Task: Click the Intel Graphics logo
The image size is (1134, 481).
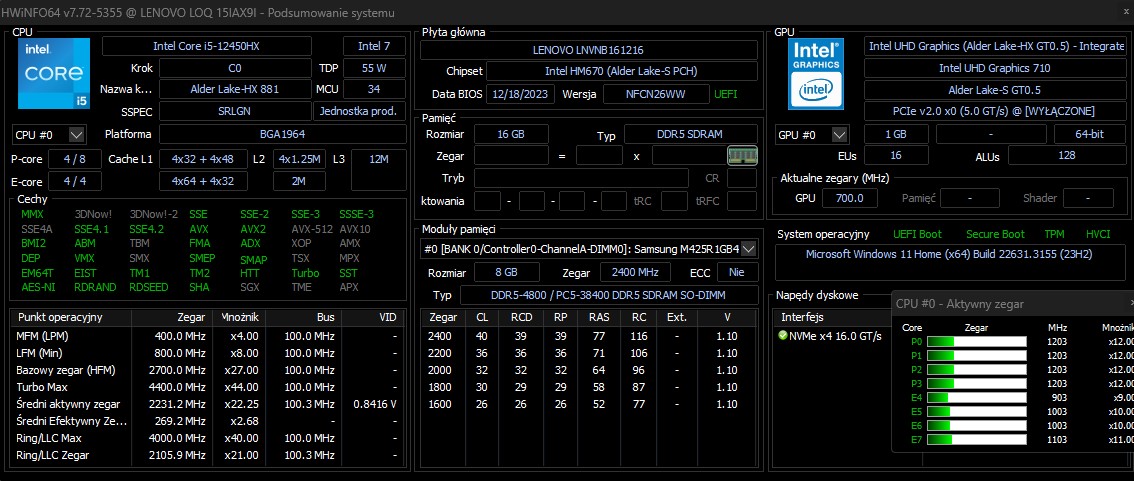Action: click(x=815, y=73)
